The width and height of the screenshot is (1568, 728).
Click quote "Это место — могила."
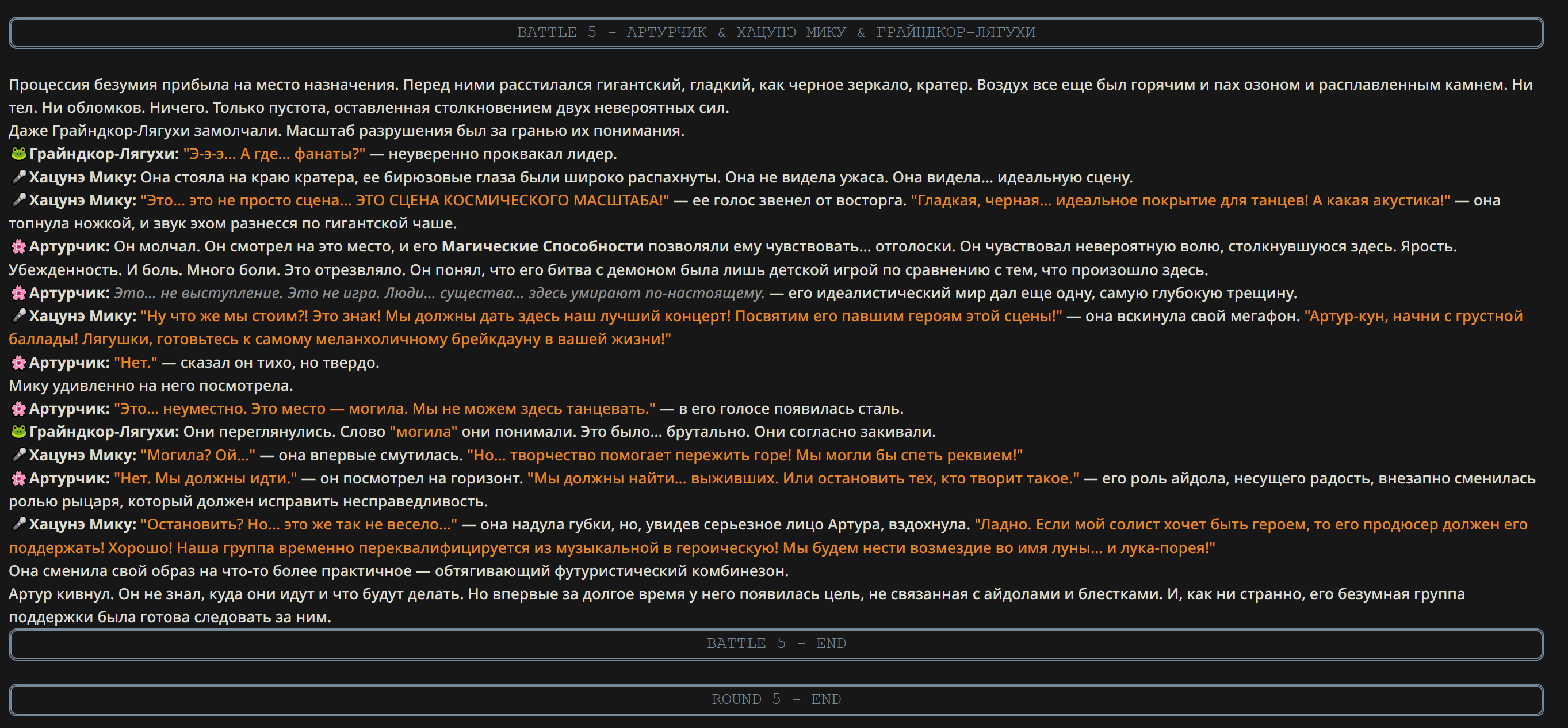330,409
